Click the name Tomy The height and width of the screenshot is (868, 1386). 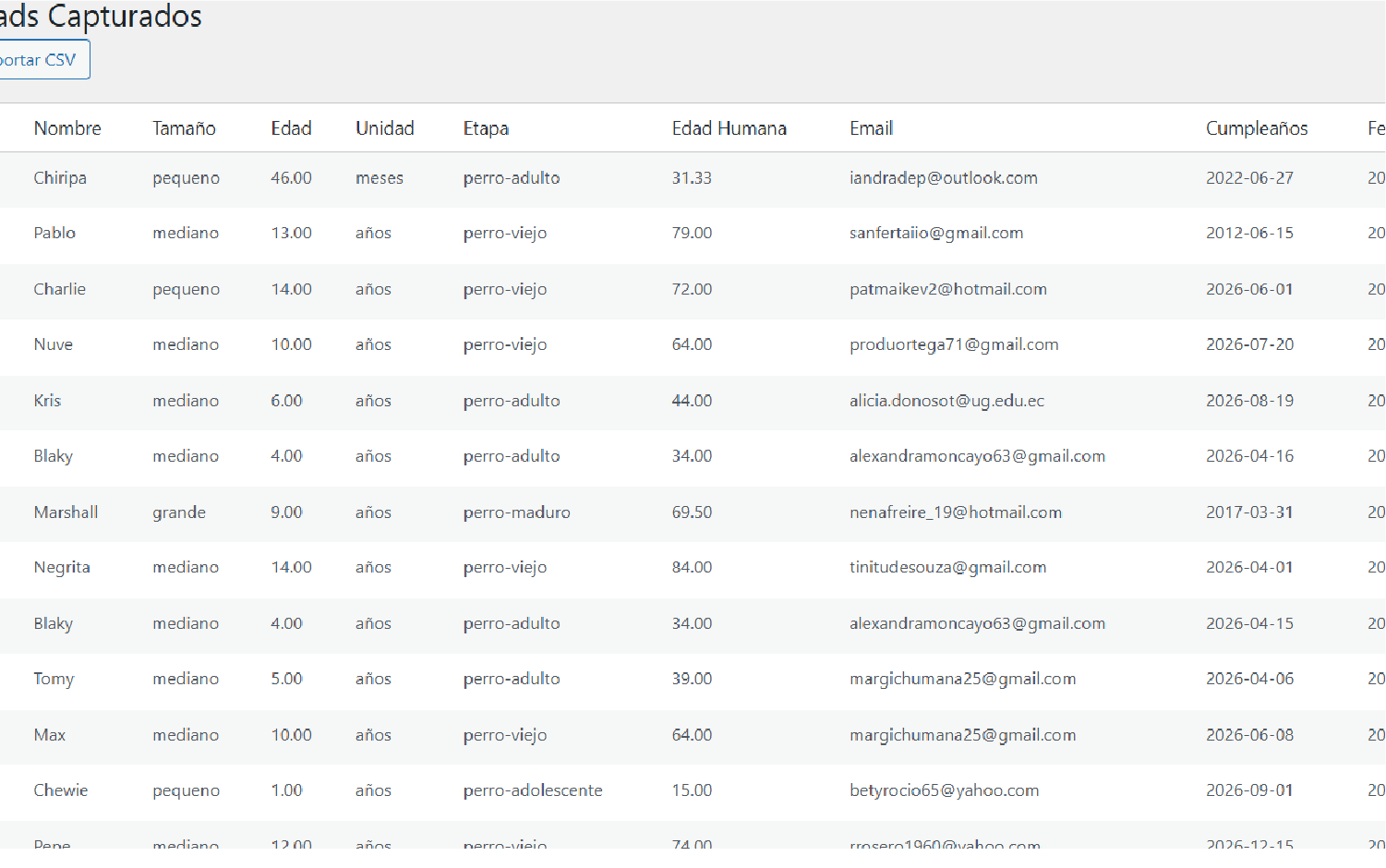click(x=54, y=679)
